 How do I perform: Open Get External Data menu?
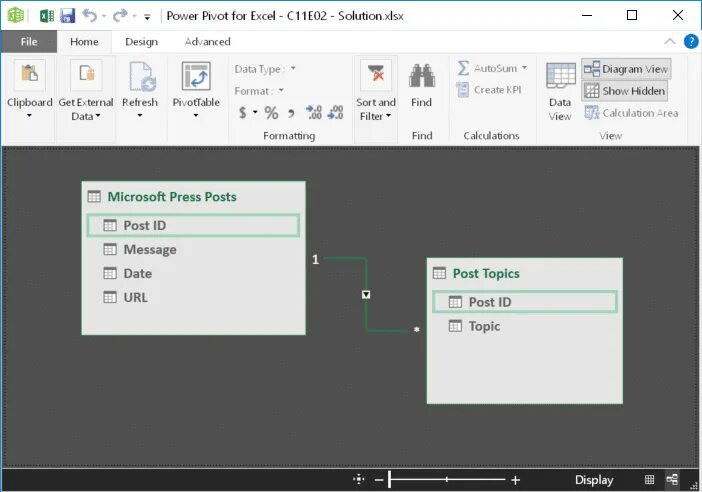tap(86, 90)
